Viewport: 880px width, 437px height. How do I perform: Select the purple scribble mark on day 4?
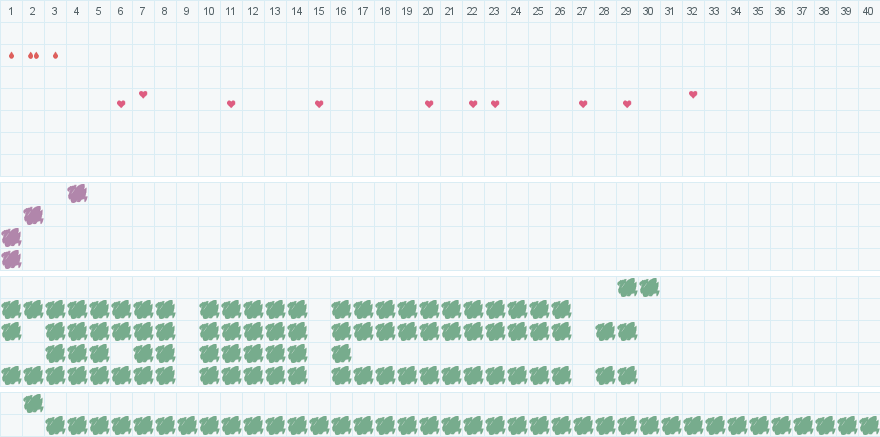[x=77, y=193]
